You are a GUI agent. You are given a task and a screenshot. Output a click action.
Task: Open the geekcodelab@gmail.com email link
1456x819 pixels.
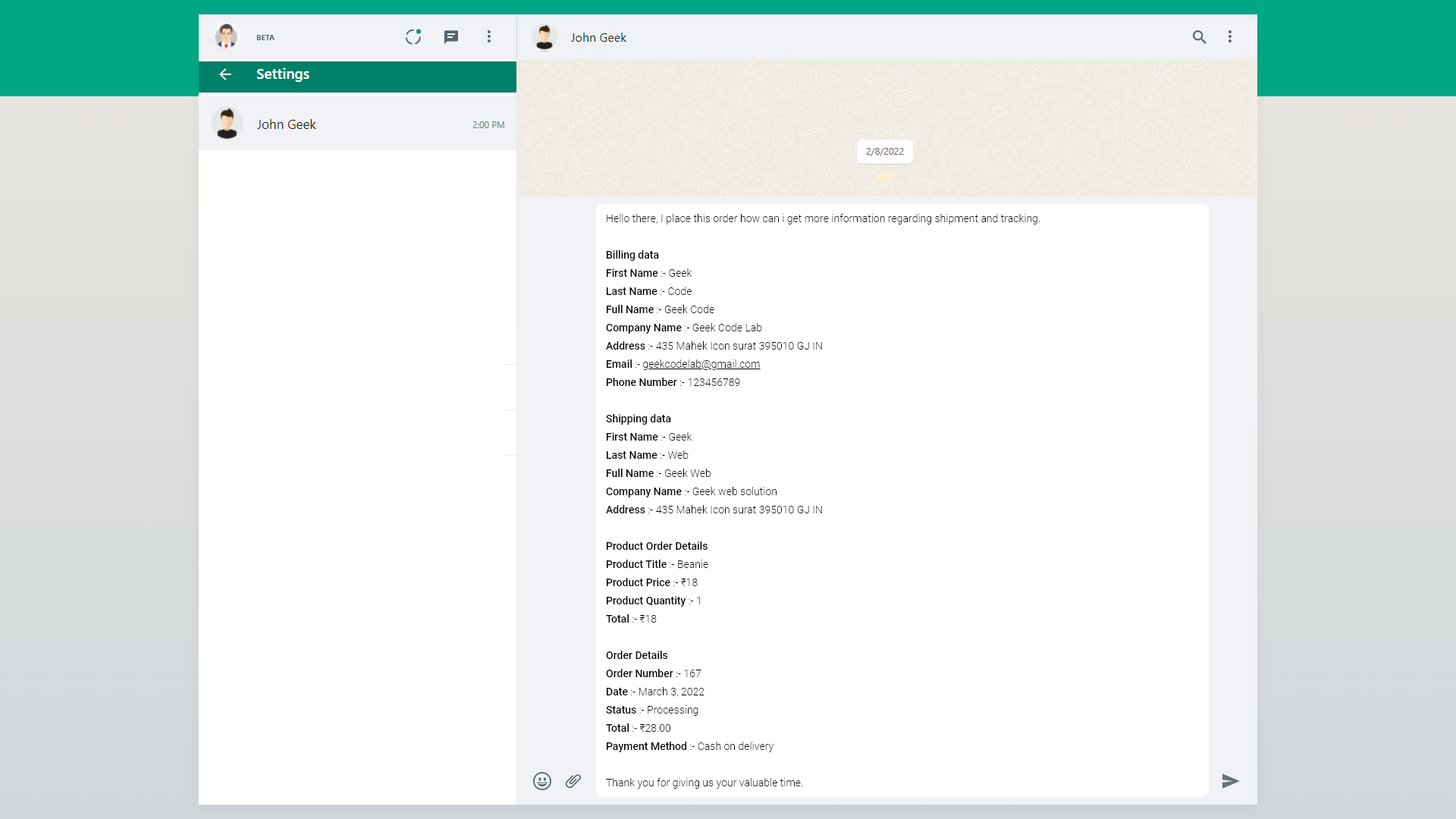point(701,364)
